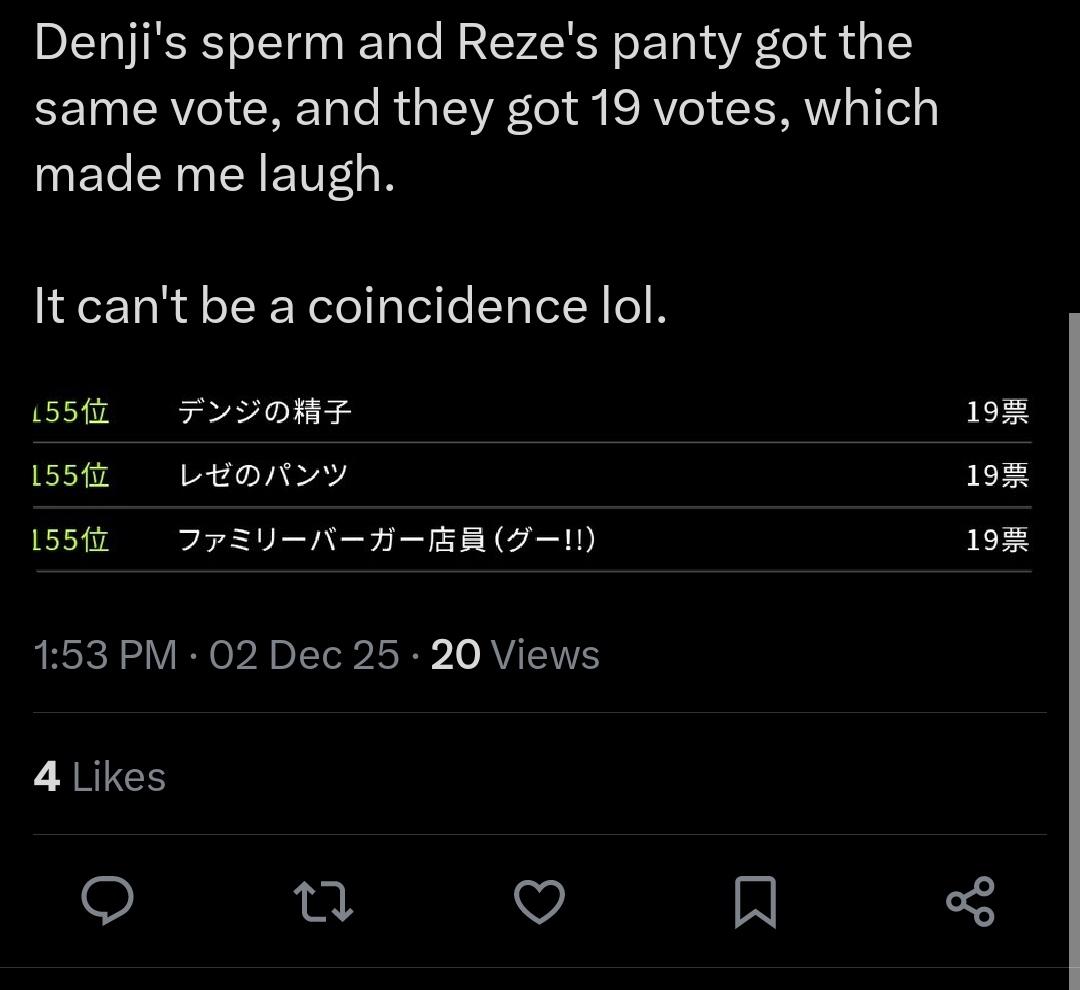Screen dimensions: 1080x990
Task: Tap the repost arrows icon
Action: [x=324, y=900]
